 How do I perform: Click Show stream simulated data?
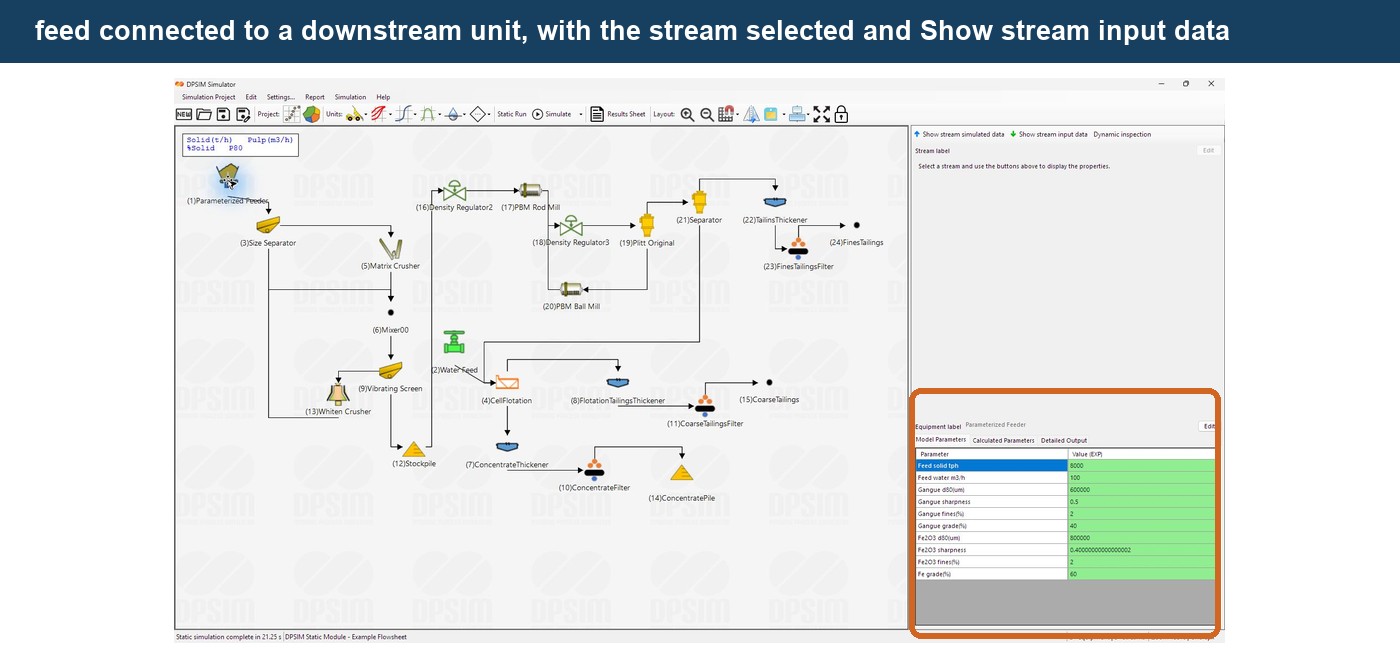(959, 134)
